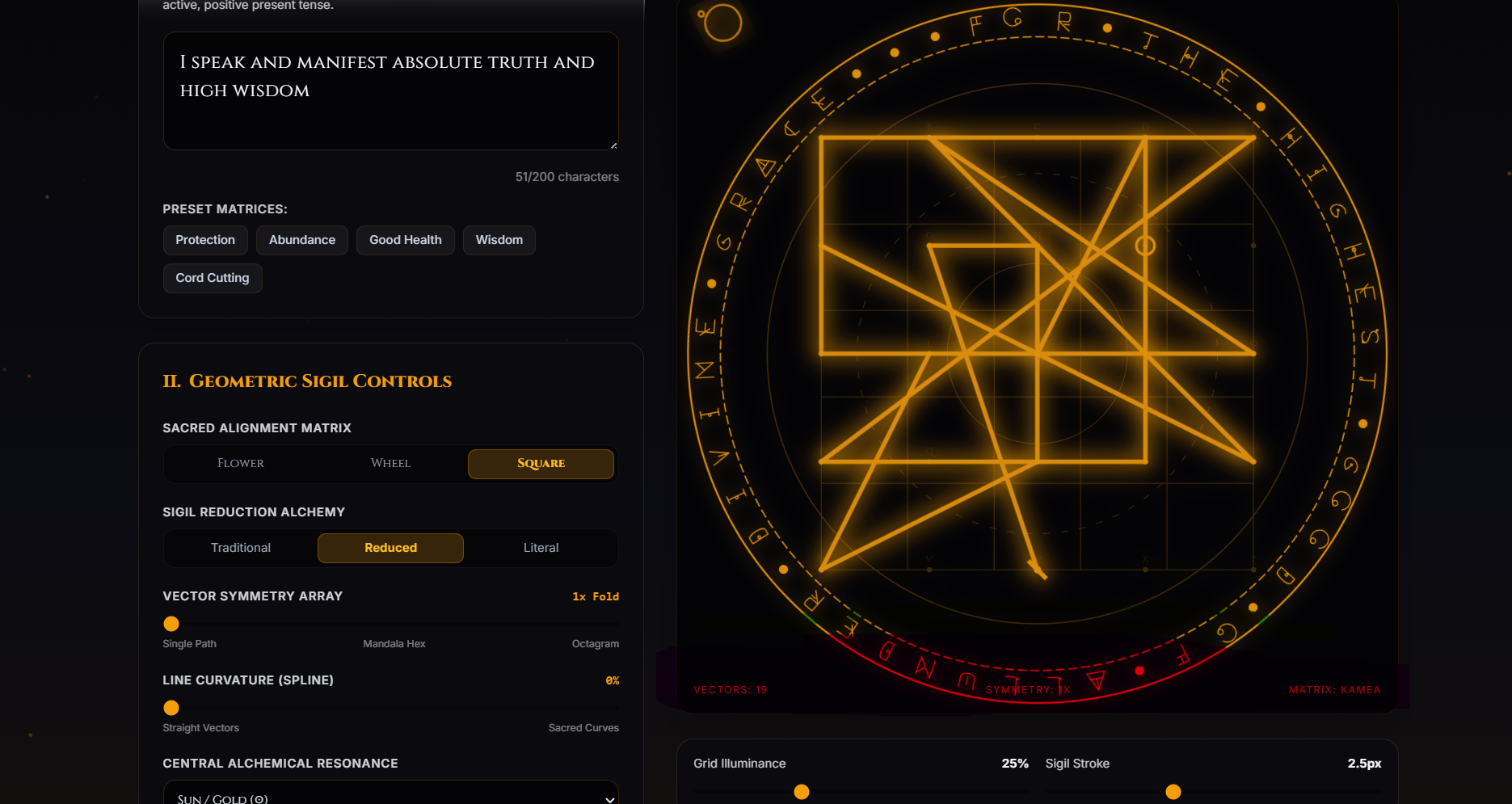Image resolution: width=1512 pixels, height=804 pixels.
Task: Click the 'II. Geometric Sigil Controls' heading
Action: (307, 381)
